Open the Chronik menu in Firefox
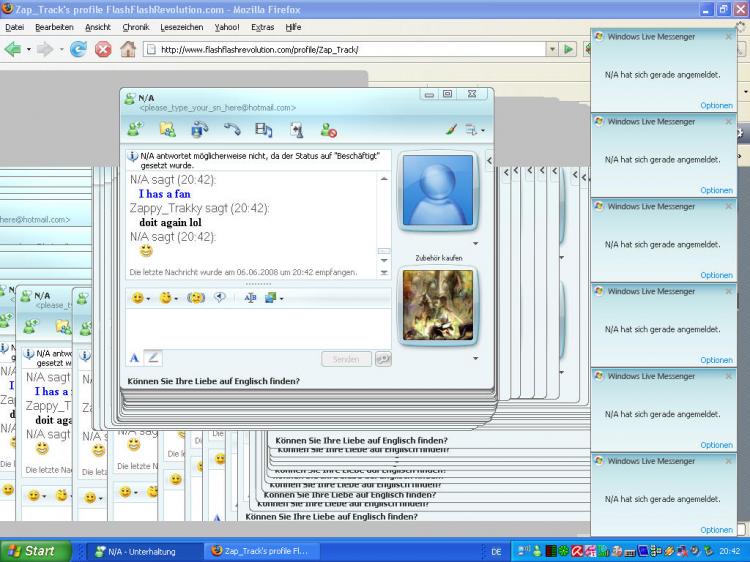Image resolution: width=750 pixels, height=562 pixels. click(135, 27)
